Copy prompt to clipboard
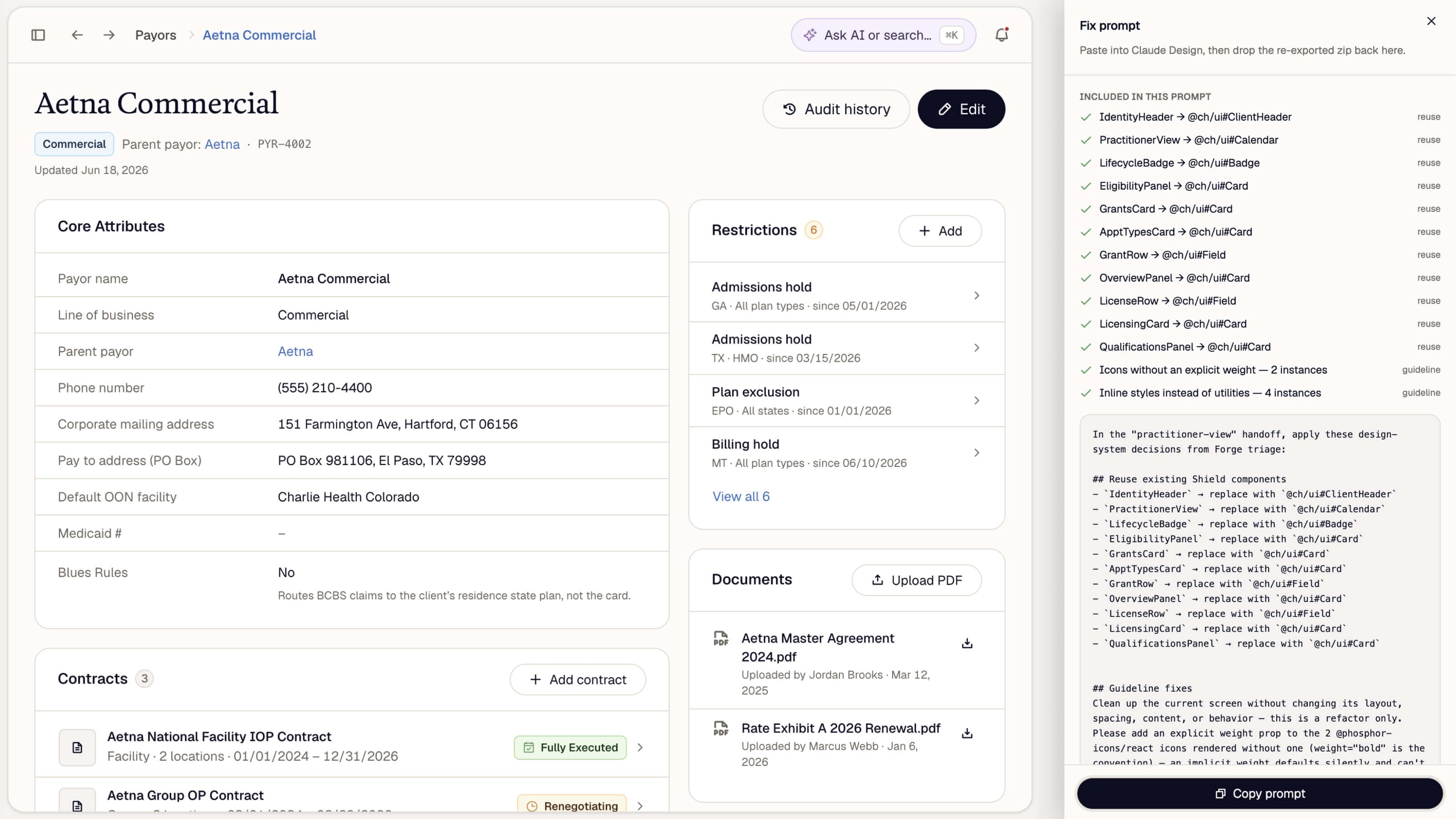This screenshot has width=1456, height=819. (x=1260, y=794)
